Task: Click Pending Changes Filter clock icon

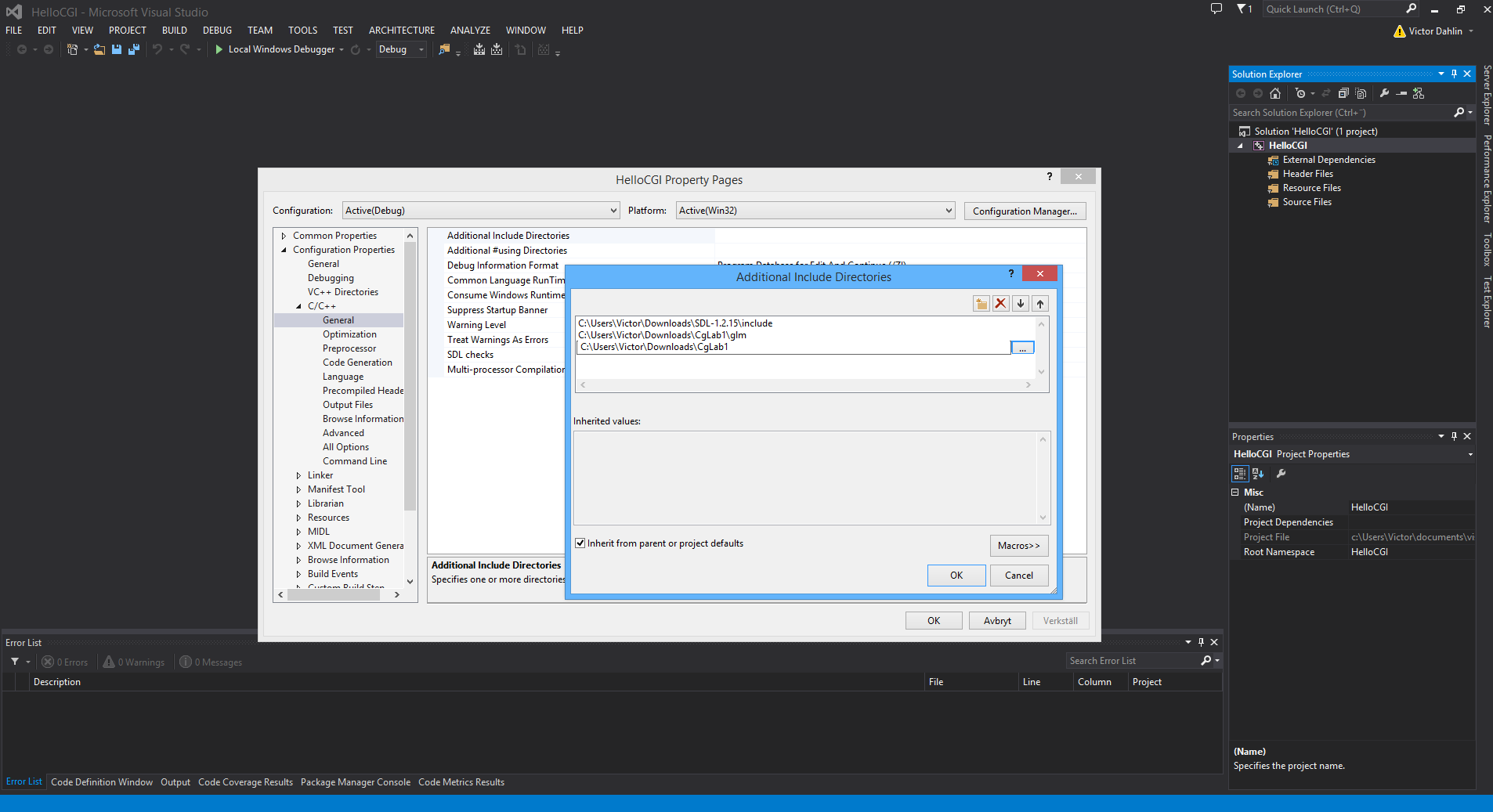Action: (x=1300, y=93)
